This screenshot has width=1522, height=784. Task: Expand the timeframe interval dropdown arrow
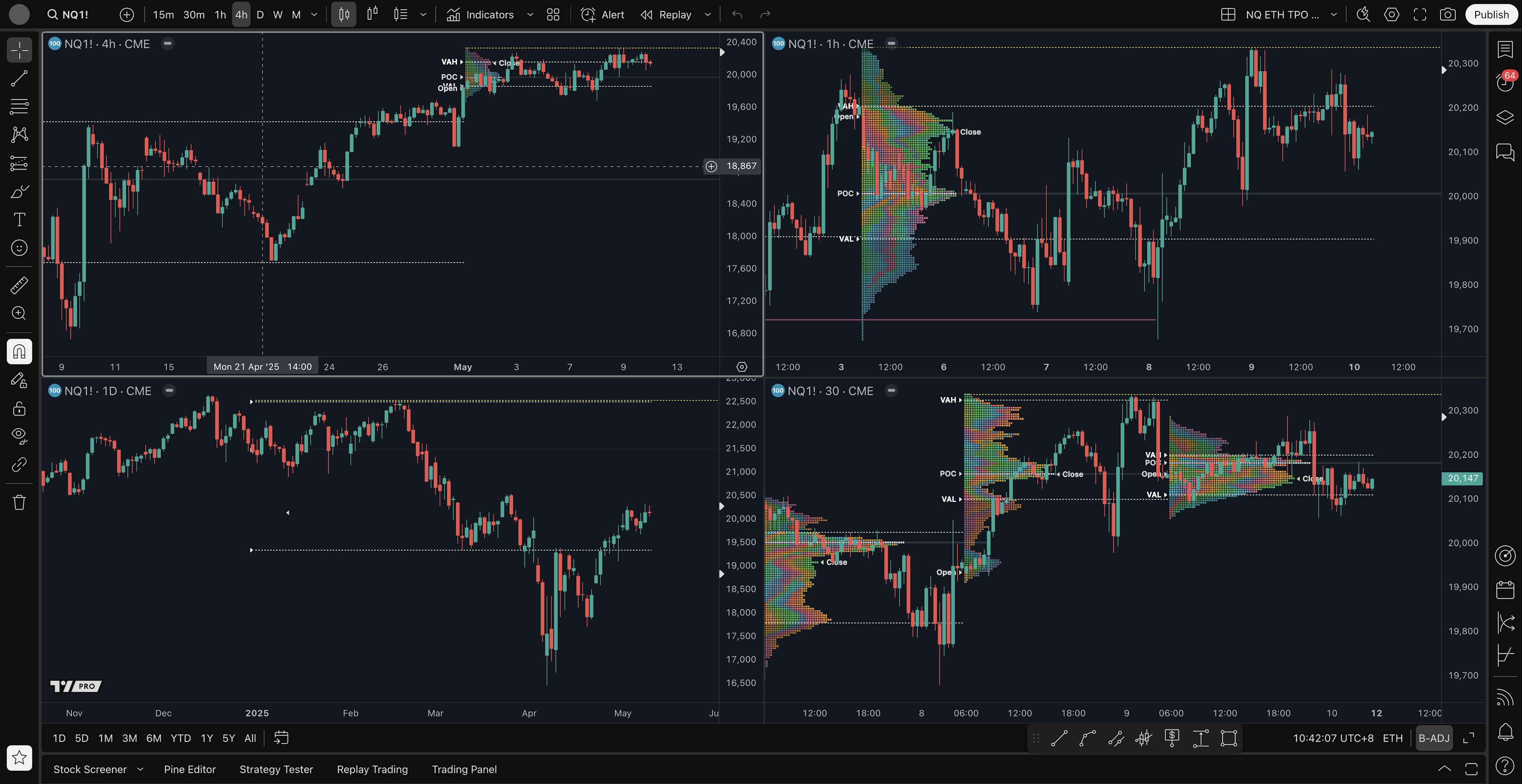(314, 15)
